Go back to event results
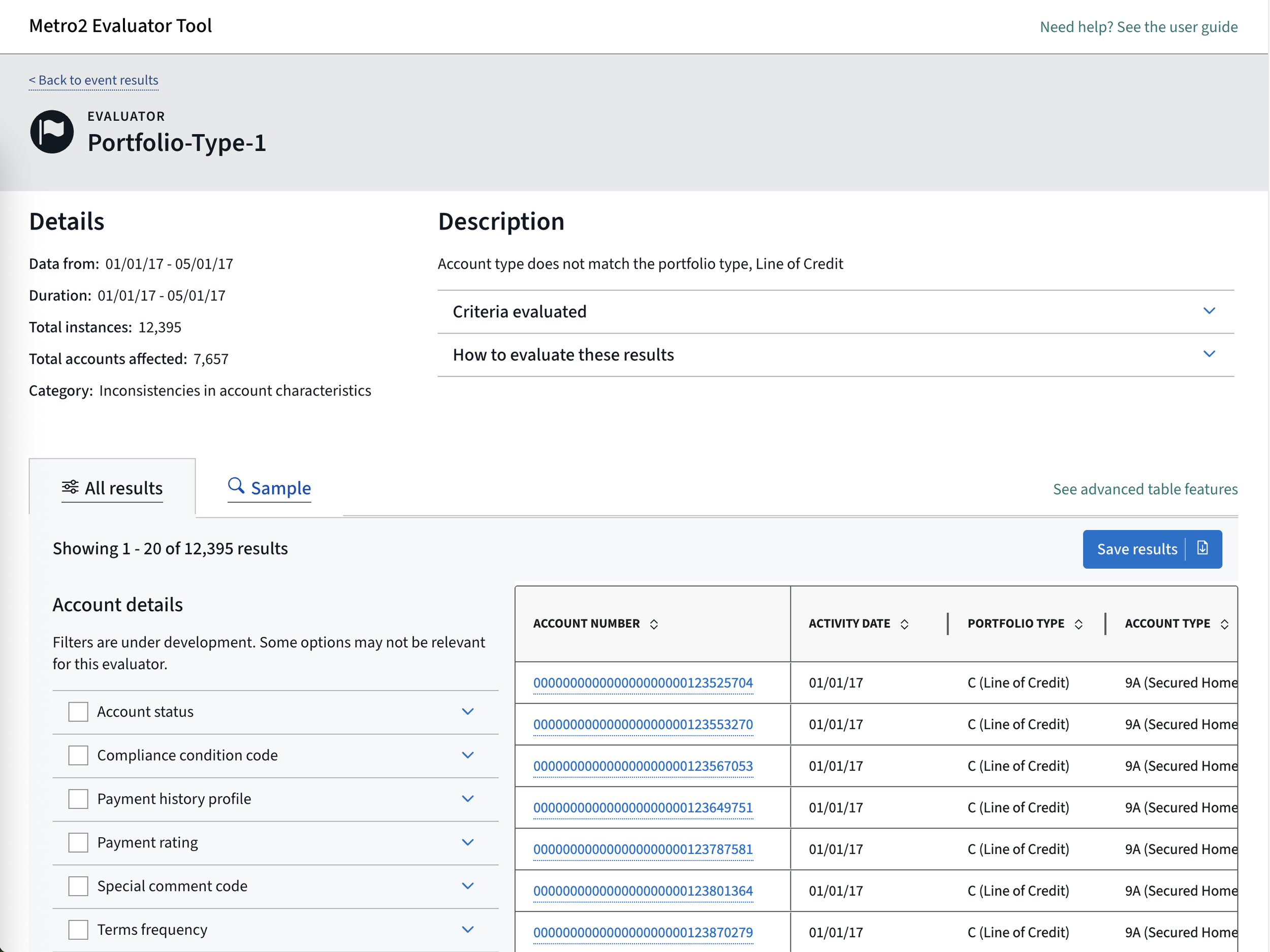This screenshot has height=952, width=1270. tap(93, 80)
